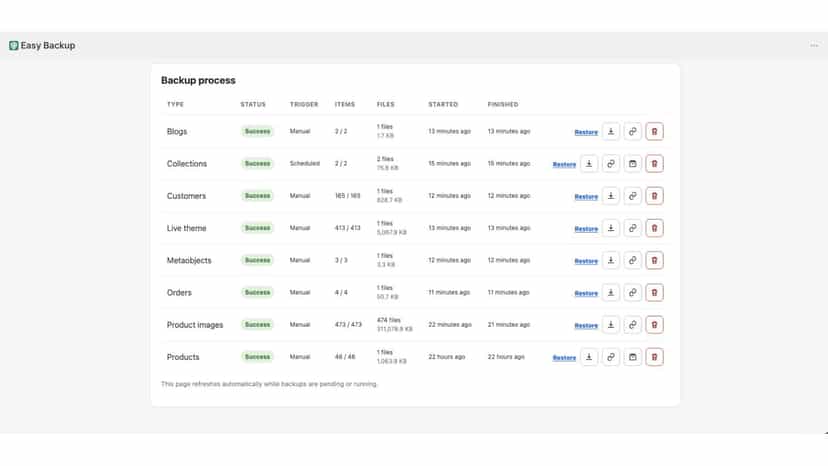Click the Trigger column header

tap(304, 105)
